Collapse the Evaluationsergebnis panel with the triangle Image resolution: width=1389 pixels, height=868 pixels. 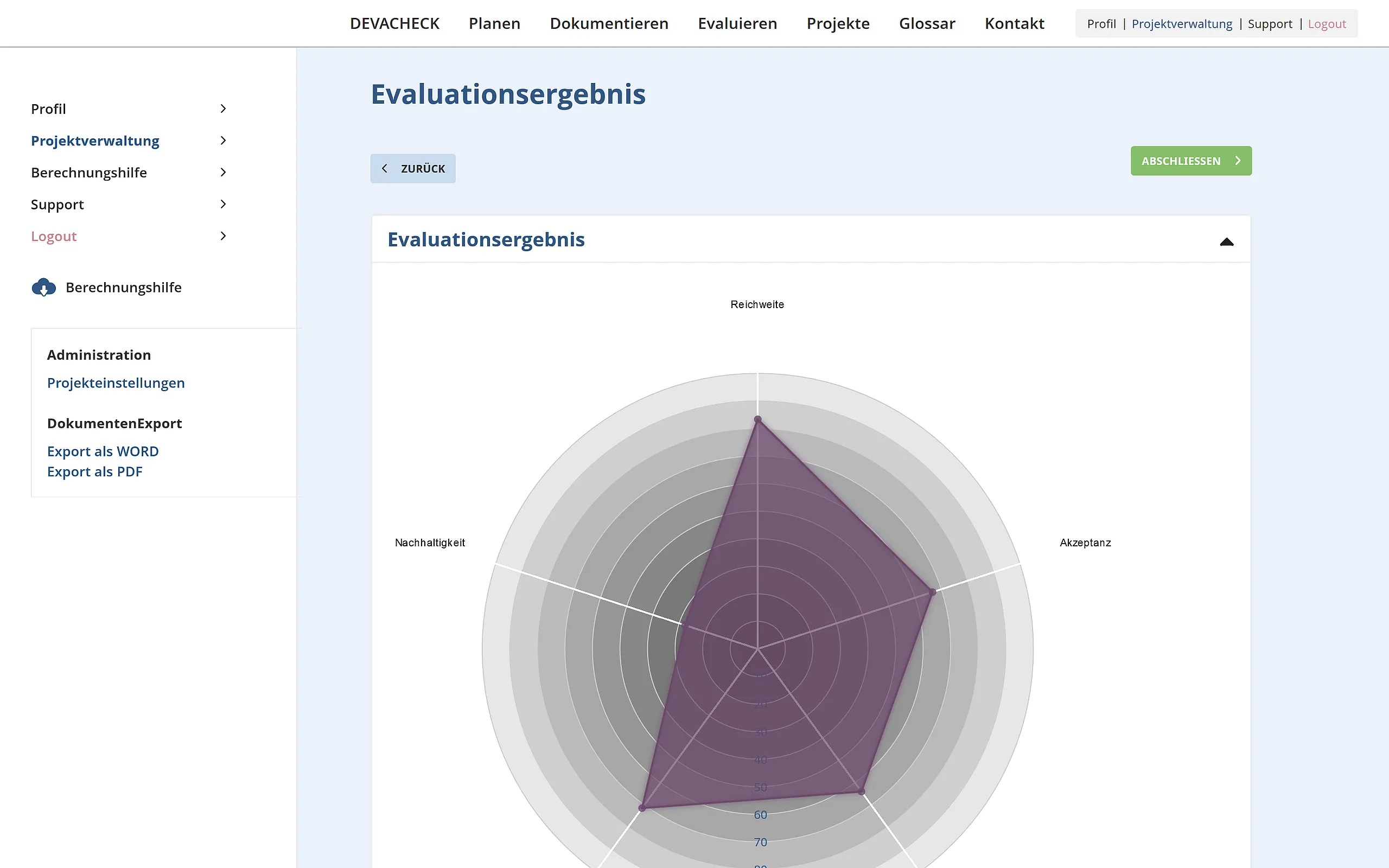[1226, 242]
